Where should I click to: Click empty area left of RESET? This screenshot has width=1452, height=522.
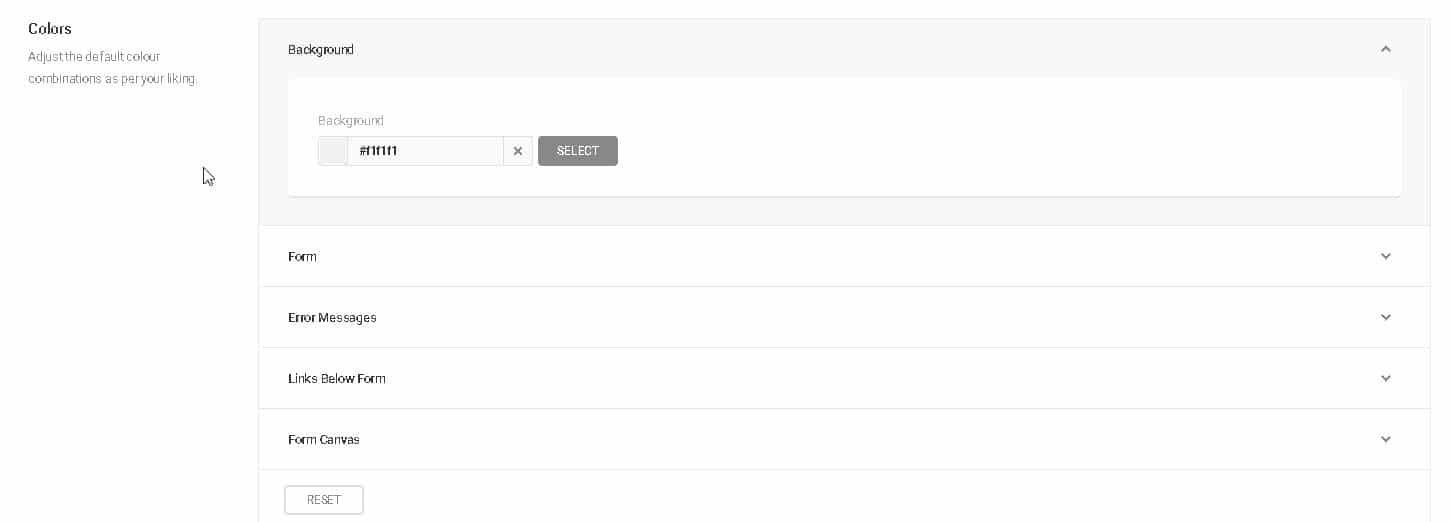pos(271,499)
